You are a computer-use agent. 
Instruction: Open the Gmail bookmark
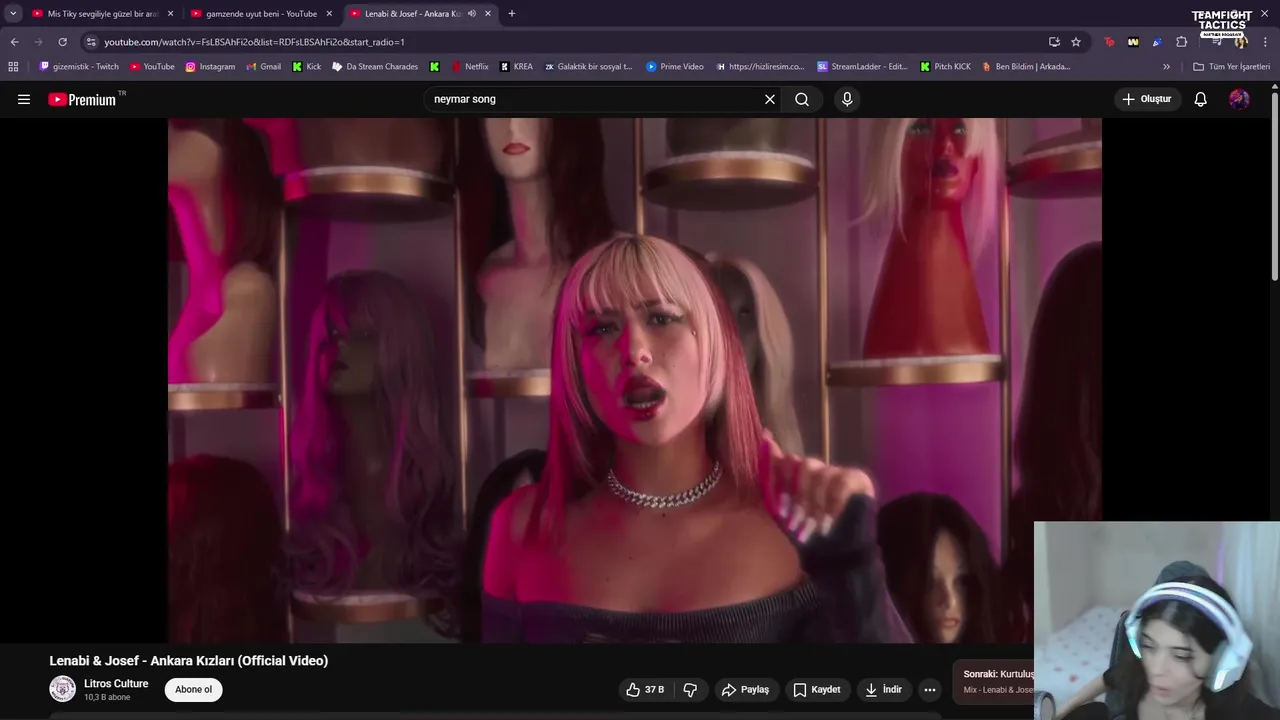coord(264,67)
